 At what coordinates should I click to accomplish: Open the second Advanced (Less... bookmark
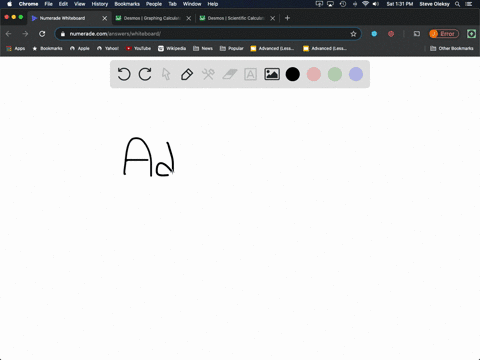pyautogui.click(x=325, y=48)
